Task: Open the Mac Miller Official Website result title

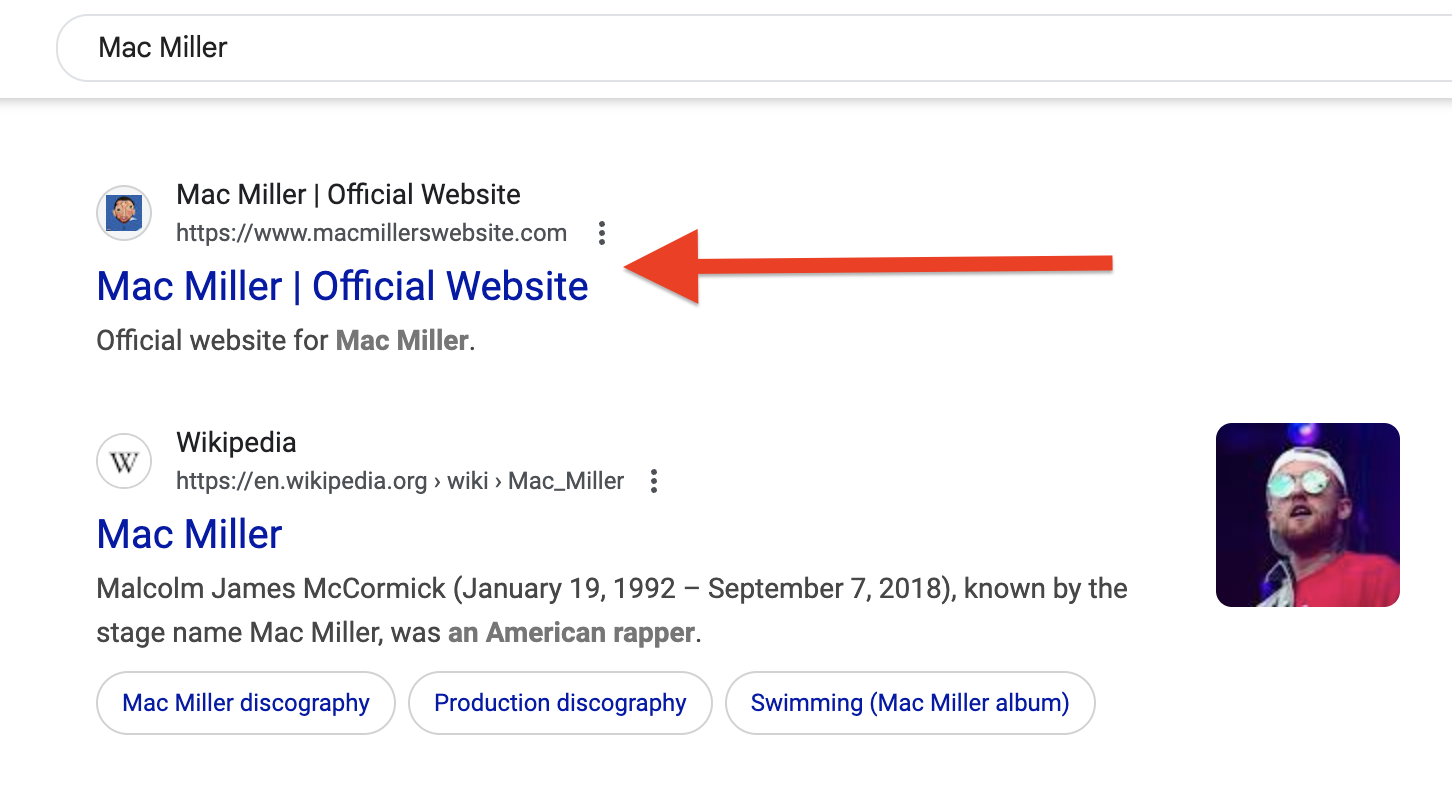Action: [x=342, y=286]
